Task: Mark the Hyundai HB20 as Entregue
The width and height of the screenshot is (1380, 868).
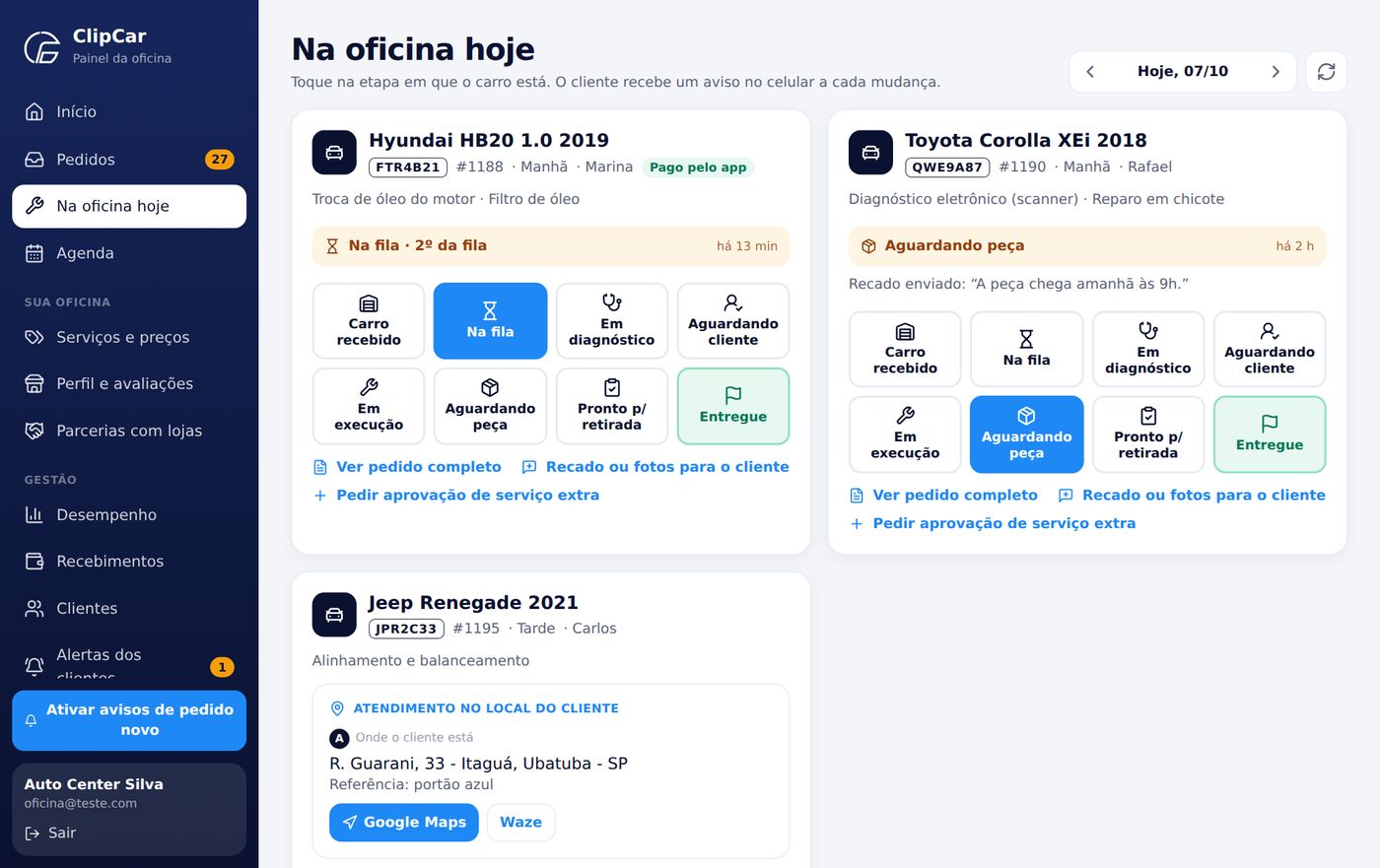Action: 733,406
